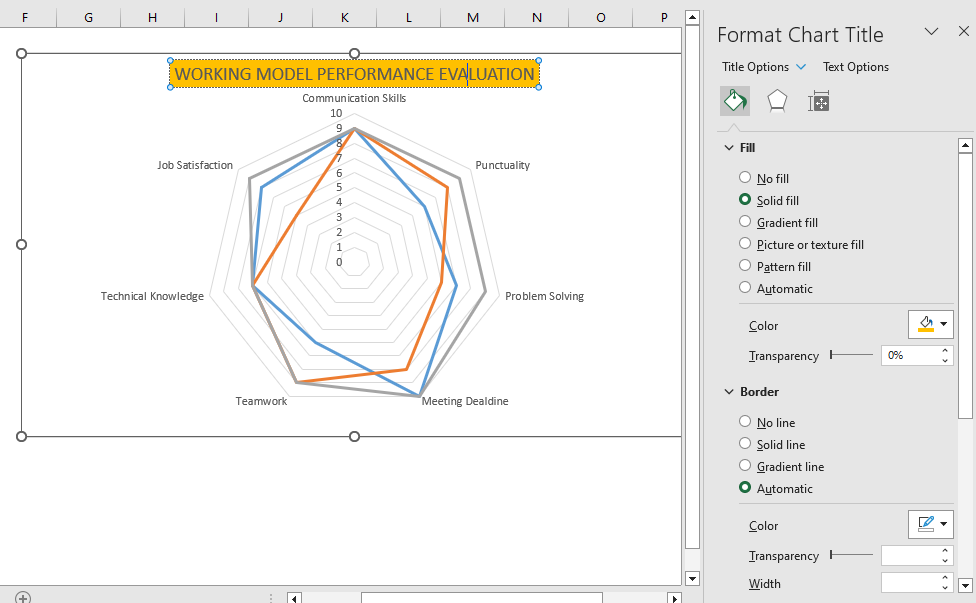Switch to the Effects pentagon icon
Image resolution: width=976 pixels, height=603 pixels.
pyautogui.click(x=777, y=101)
